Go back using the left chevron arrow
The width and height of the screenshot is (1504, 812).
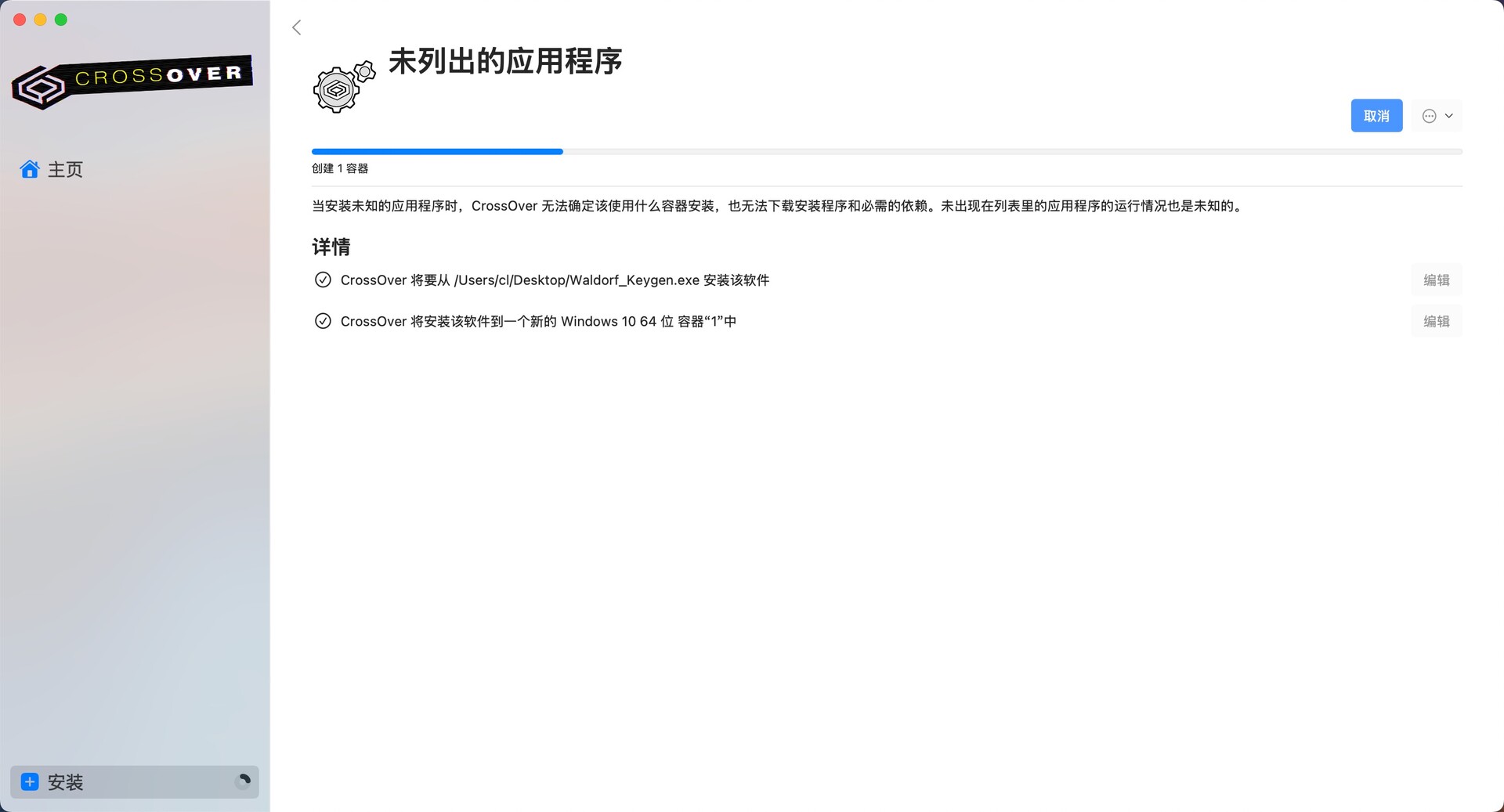(297, 27)
